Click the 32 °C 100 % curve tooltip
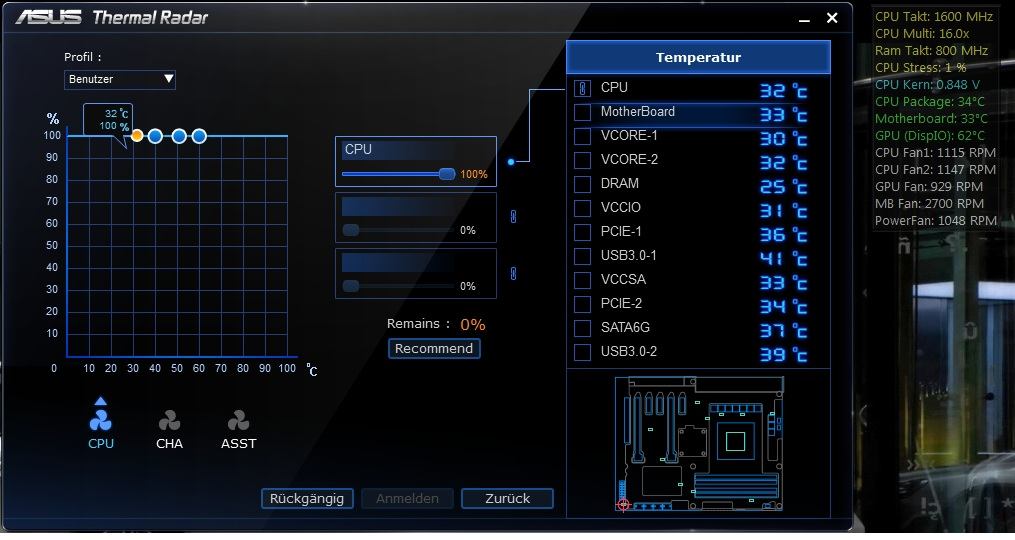The image size is (1015, 540). [108, 120]
